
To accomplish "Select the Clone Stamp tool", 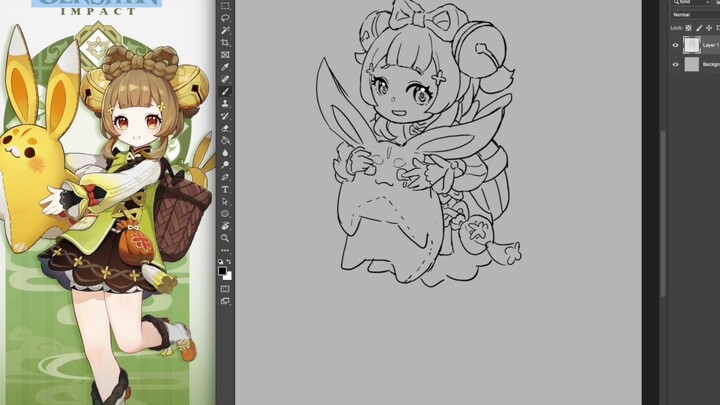I will pos(225,104).
